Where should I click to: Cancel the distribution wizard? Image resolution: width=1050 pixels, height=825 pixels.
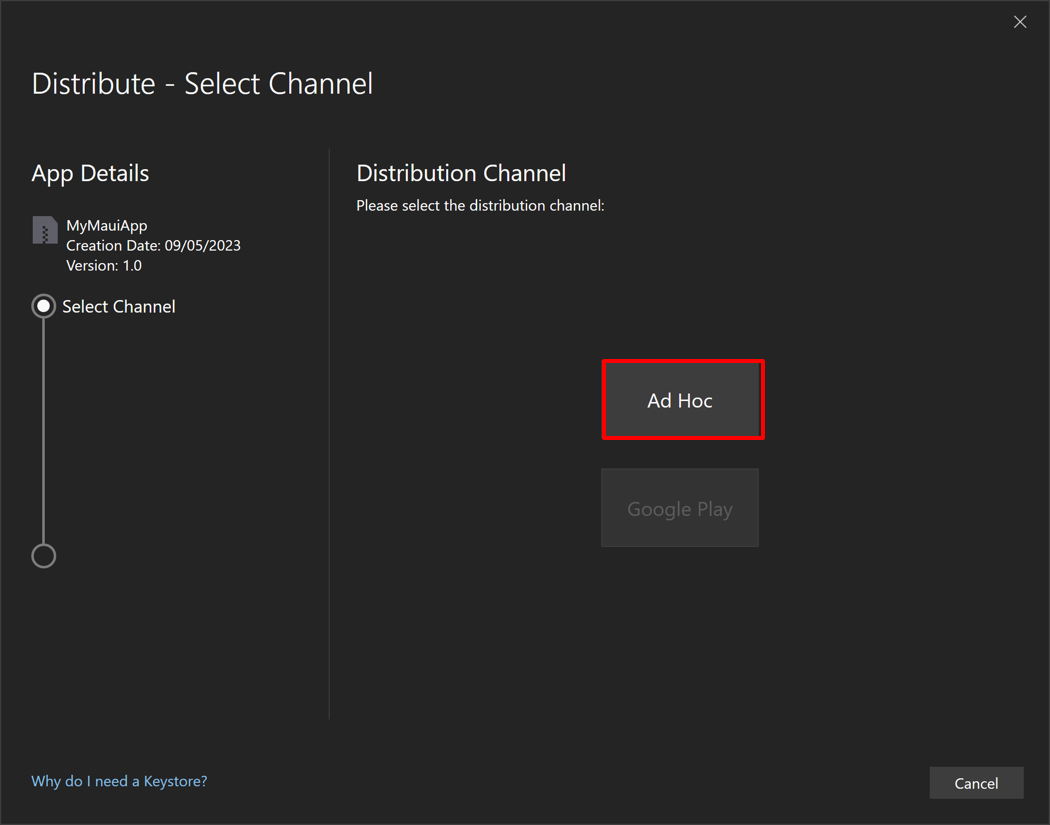[x=976, y=783]
